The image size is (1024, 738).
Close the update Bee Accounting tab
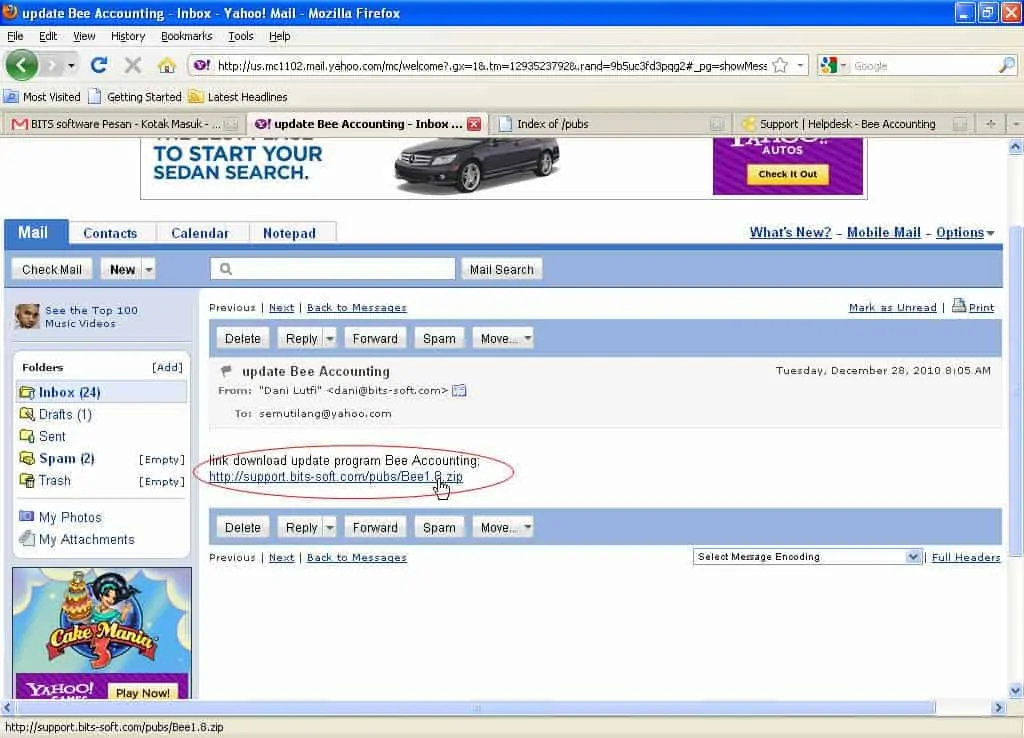pos(474,124)
